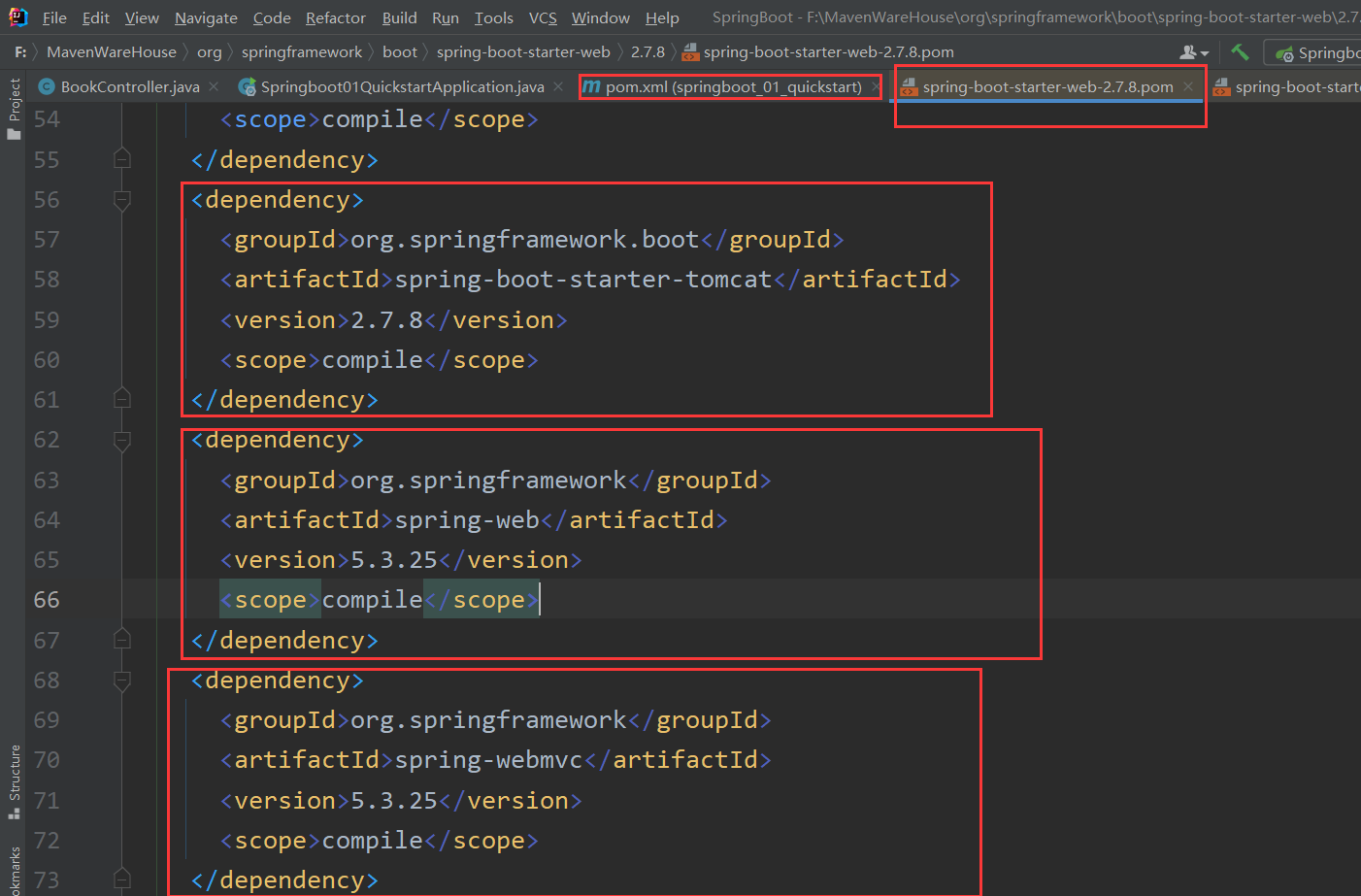1361x896 pixels.
Task: Click the compile scope on line 54
Action: pyautogui.click(x=372, y=119)
